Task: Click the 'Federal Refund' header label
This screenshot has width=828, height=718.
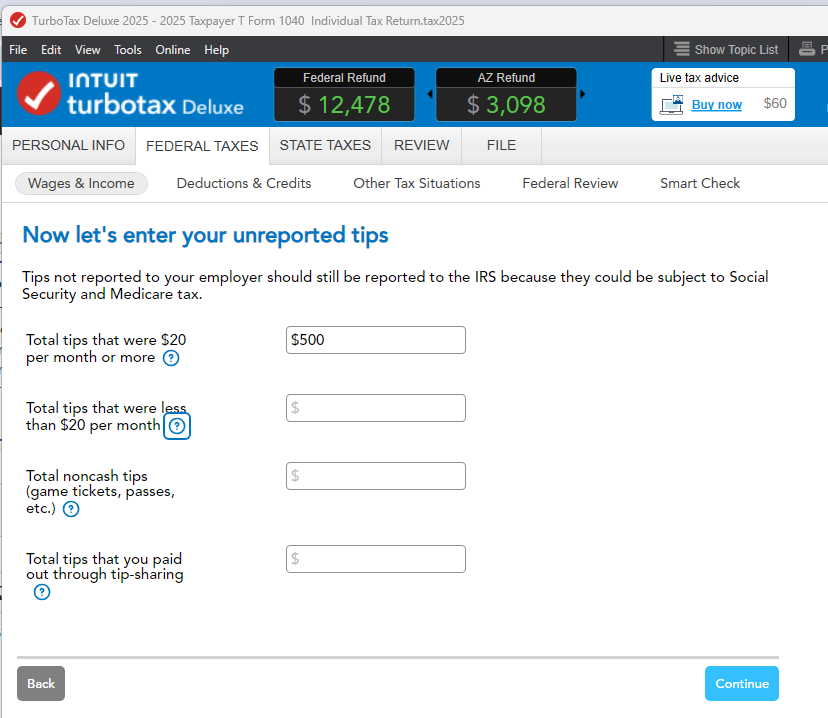Action: (x=344, y=78)
